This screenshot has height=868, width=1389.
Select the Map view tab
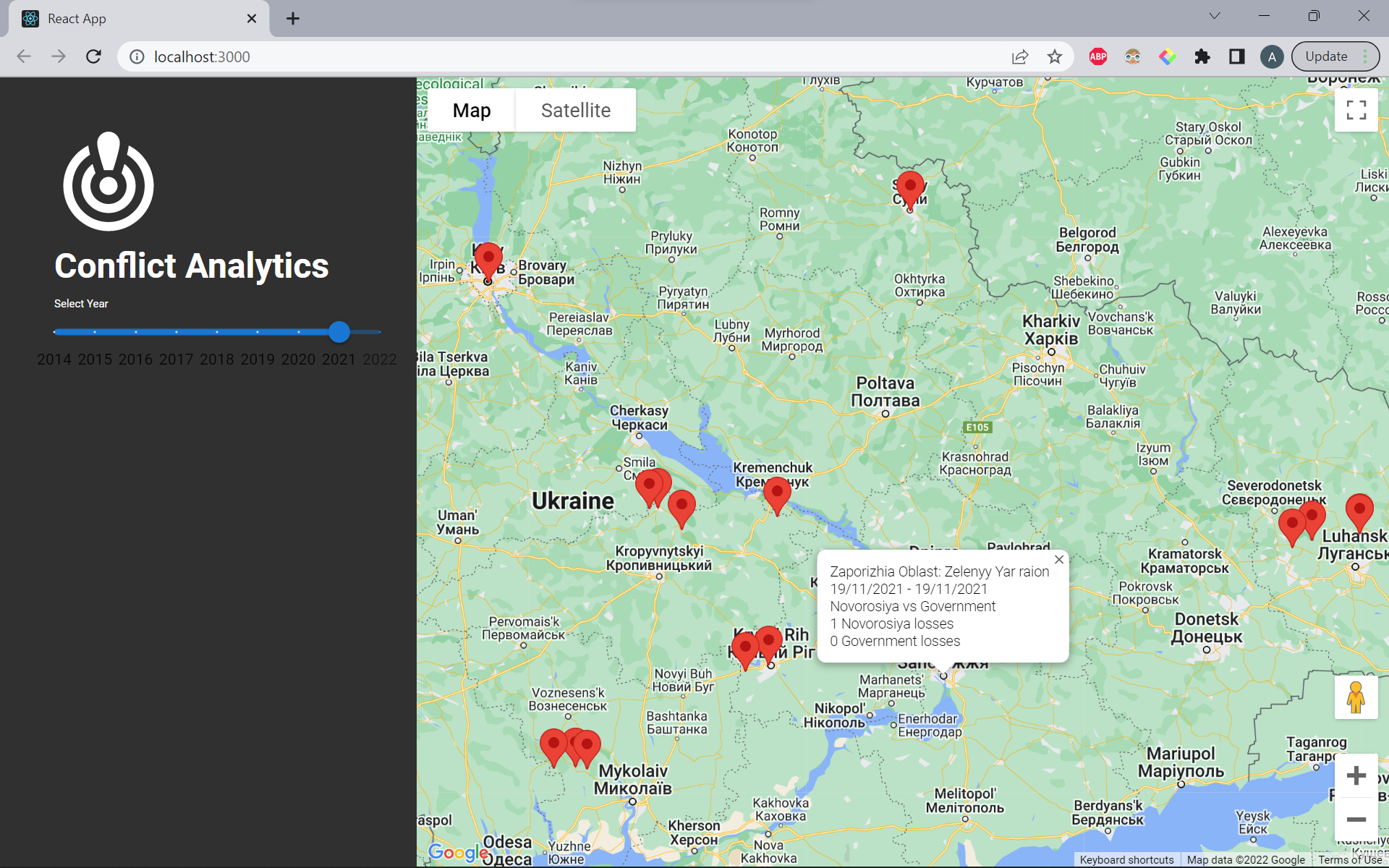pyautogui.click(x=472, y=110)
